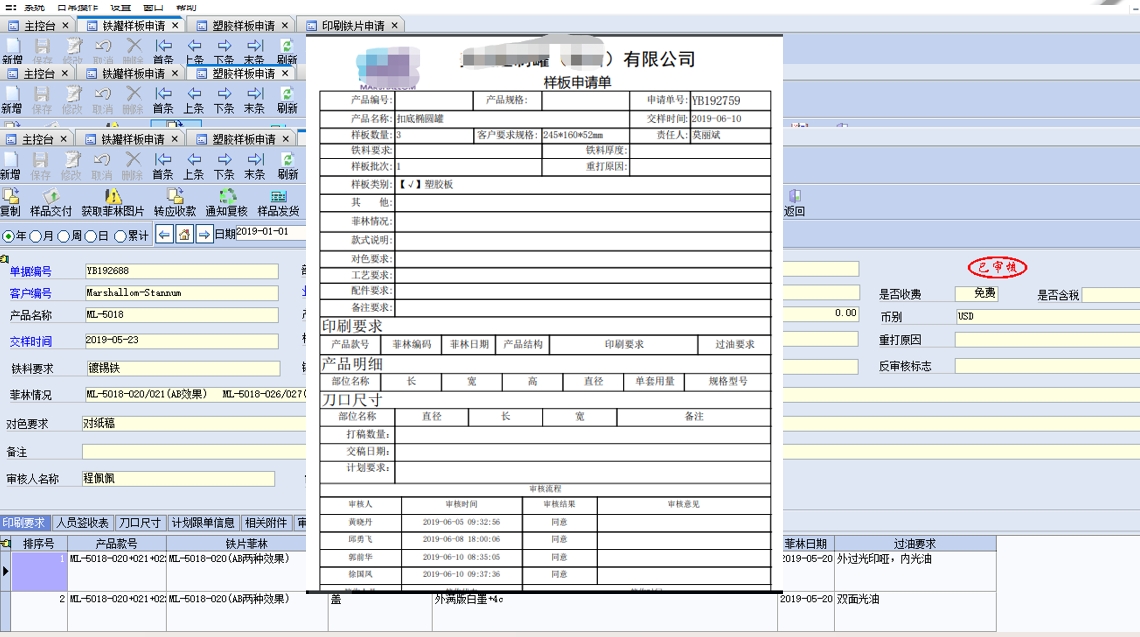Select the 月 radio button
The image size is (1140, 637).
coord(35,236)
